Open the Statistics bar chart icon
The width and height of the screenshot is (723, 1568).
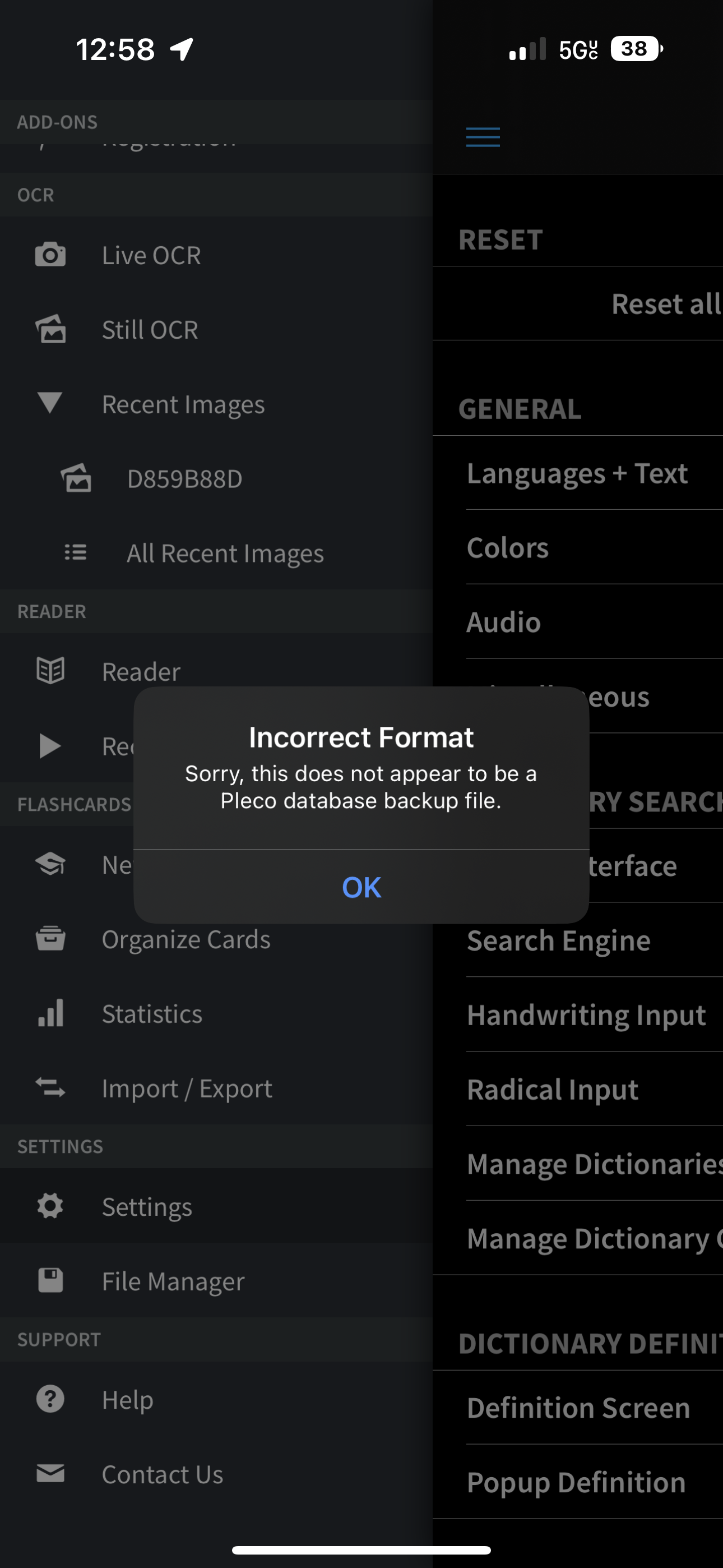[x=50, y=1013]
